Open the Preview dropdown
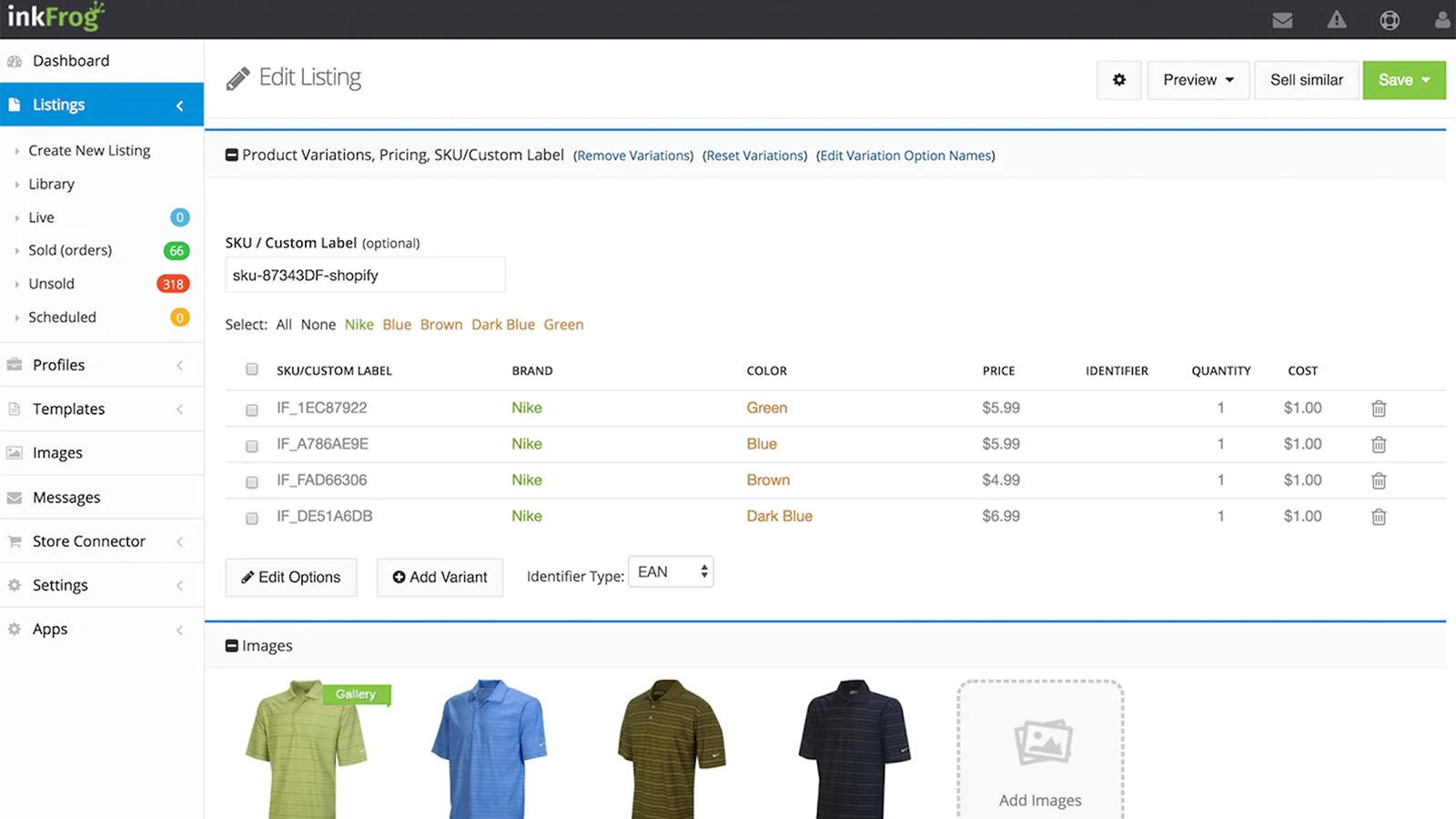This screenshot has width=1456, height=819. [x=1197, y=80]
